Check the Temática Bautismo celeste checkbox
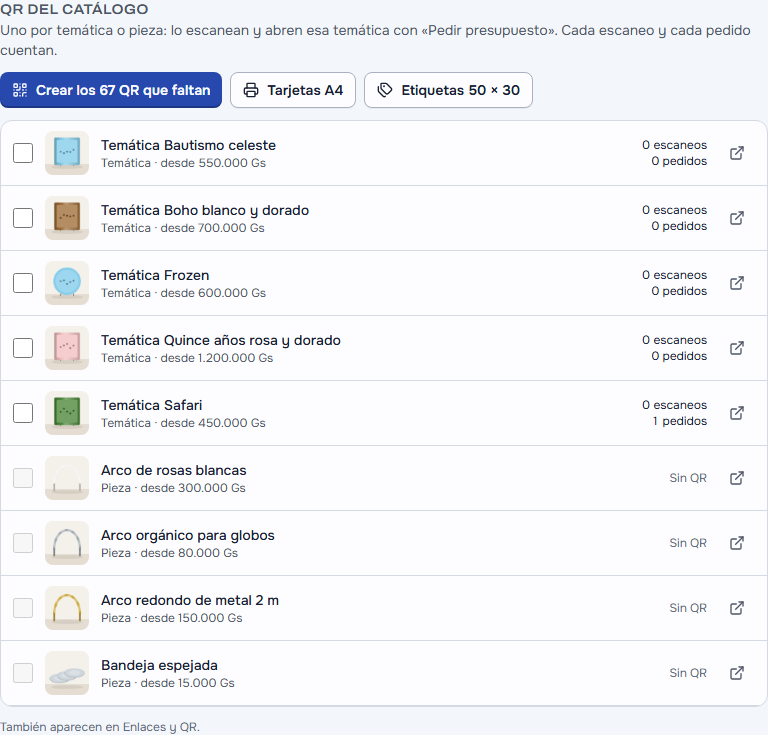 click(x=23, y=153)
